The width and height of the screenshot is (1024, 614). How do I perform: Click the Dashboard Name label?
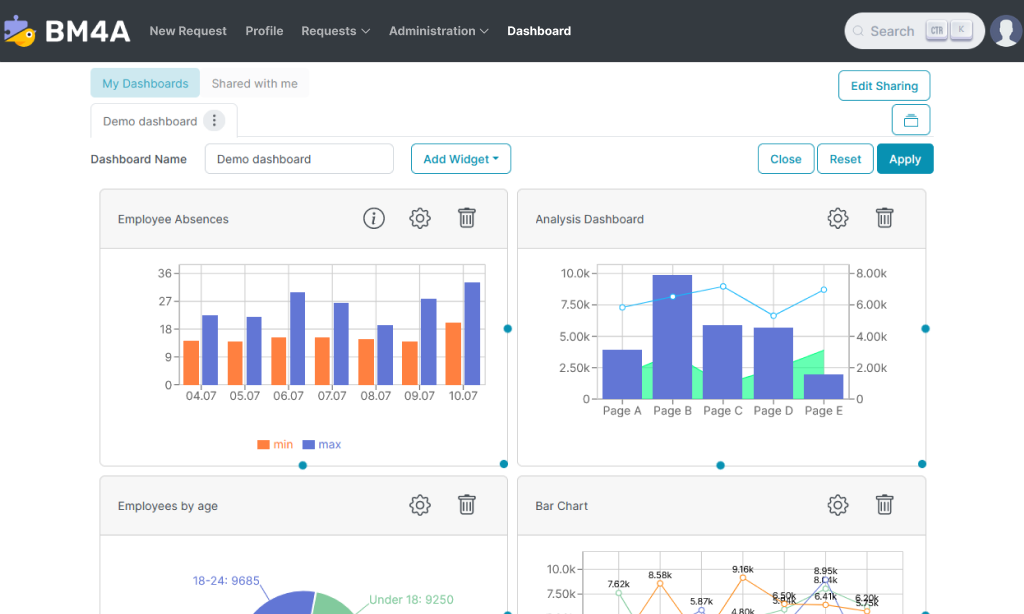(x=138, y=159)
